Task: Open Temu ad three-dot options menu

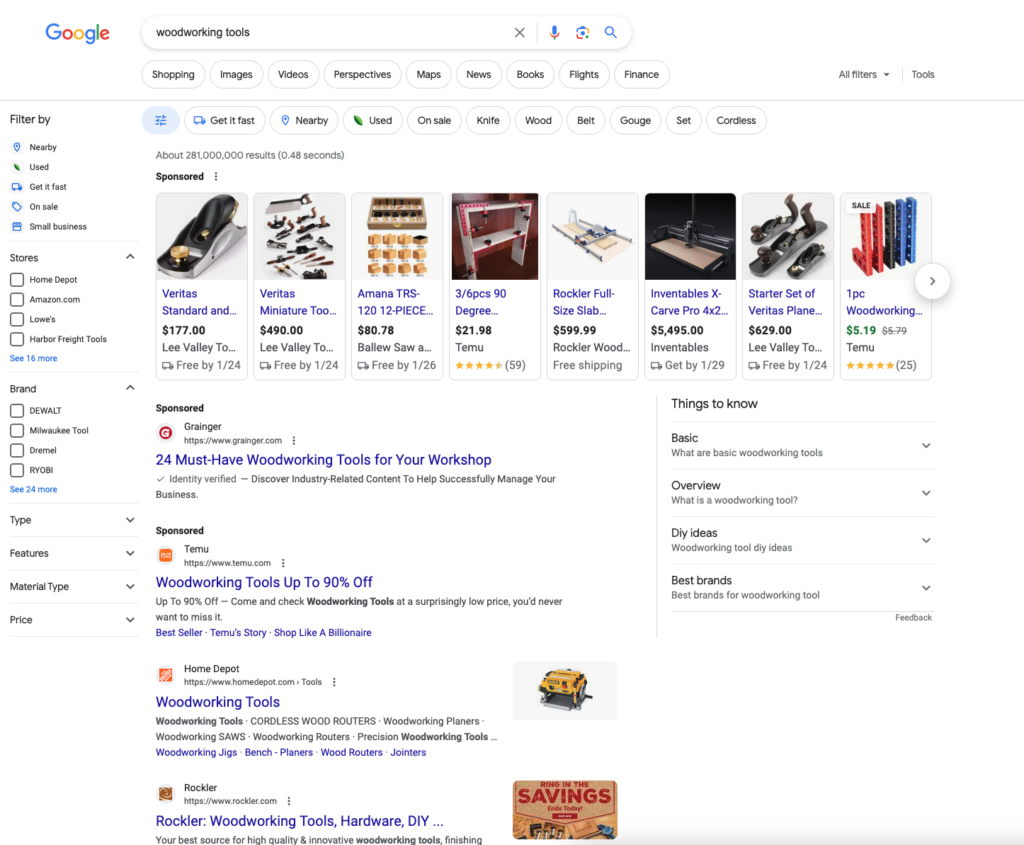Action: tap(283, 563)
